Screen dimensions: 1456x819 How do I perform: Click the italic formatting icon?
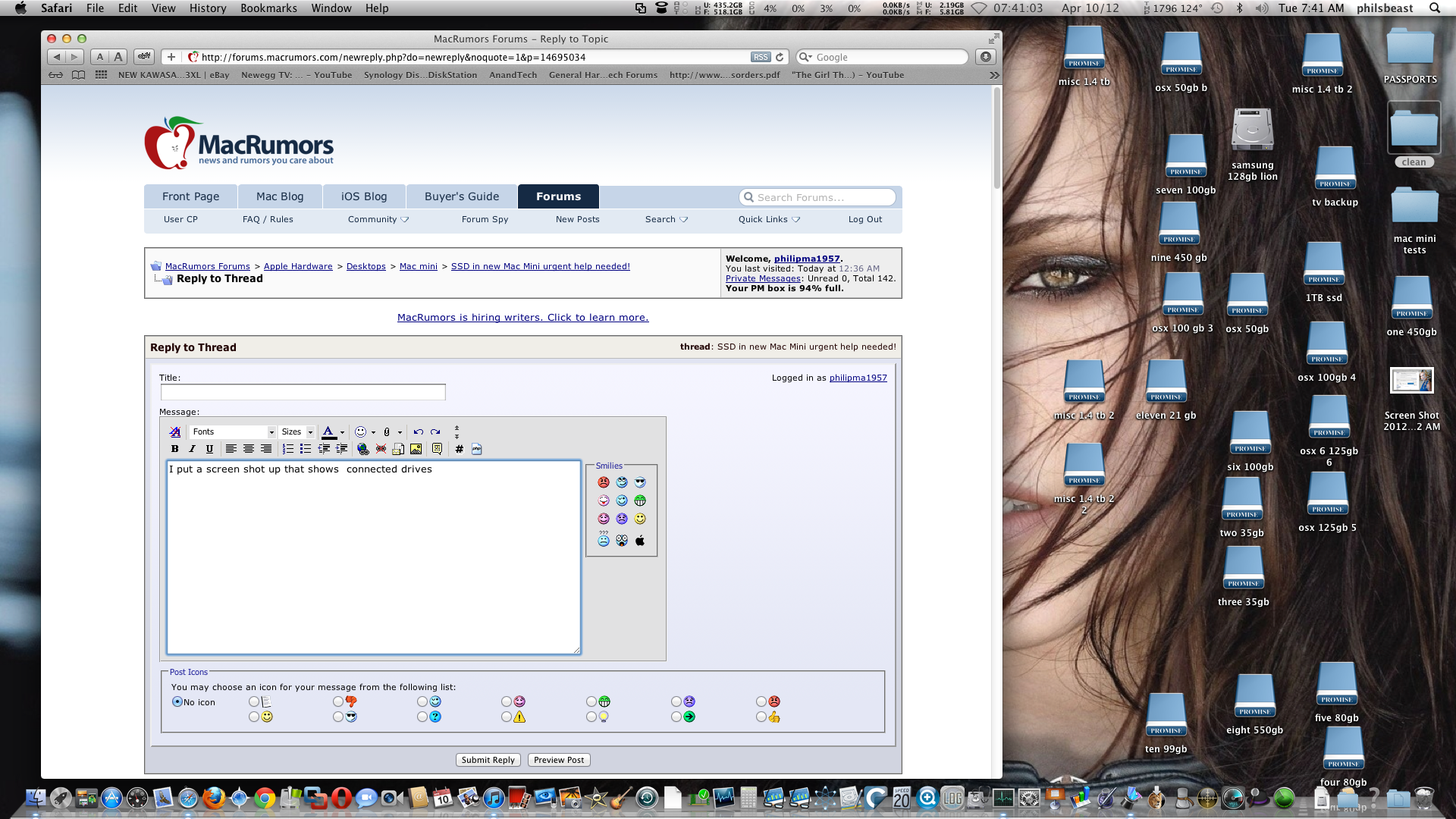(192, 449)
